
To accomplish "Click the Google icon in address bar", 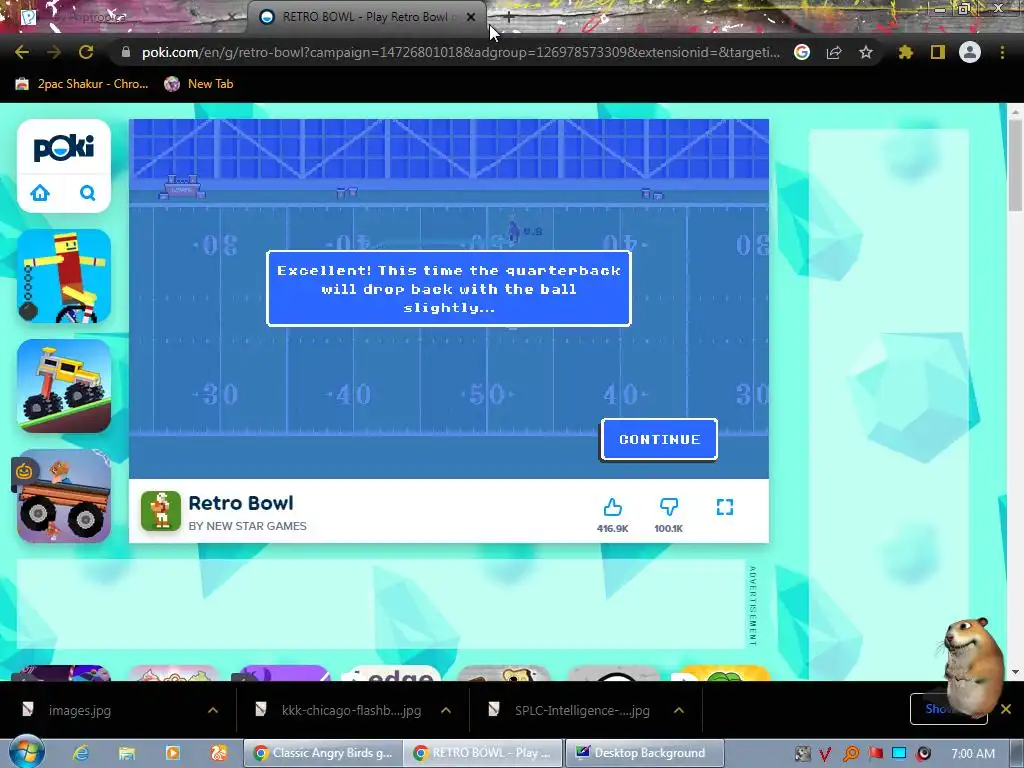I will click(802, 52).
